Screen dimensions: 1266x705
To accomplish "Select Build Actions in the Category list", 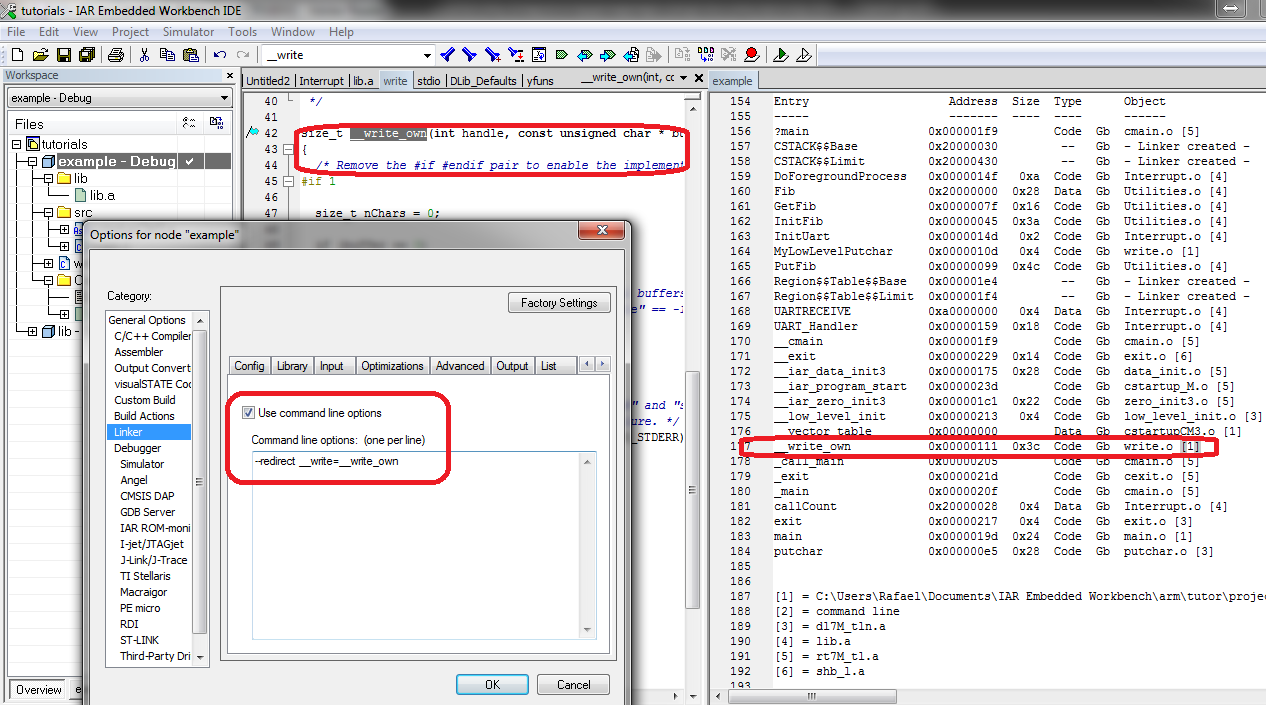I will click(144, 416).
